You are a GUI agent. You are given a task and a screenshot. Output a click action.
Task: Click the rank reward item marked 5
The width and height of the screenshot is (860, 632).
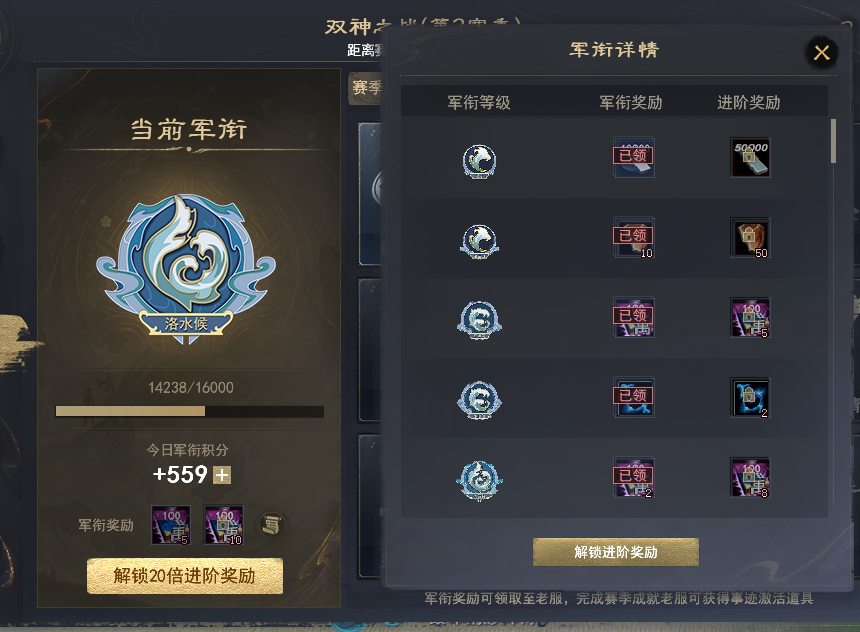point(171,525)
